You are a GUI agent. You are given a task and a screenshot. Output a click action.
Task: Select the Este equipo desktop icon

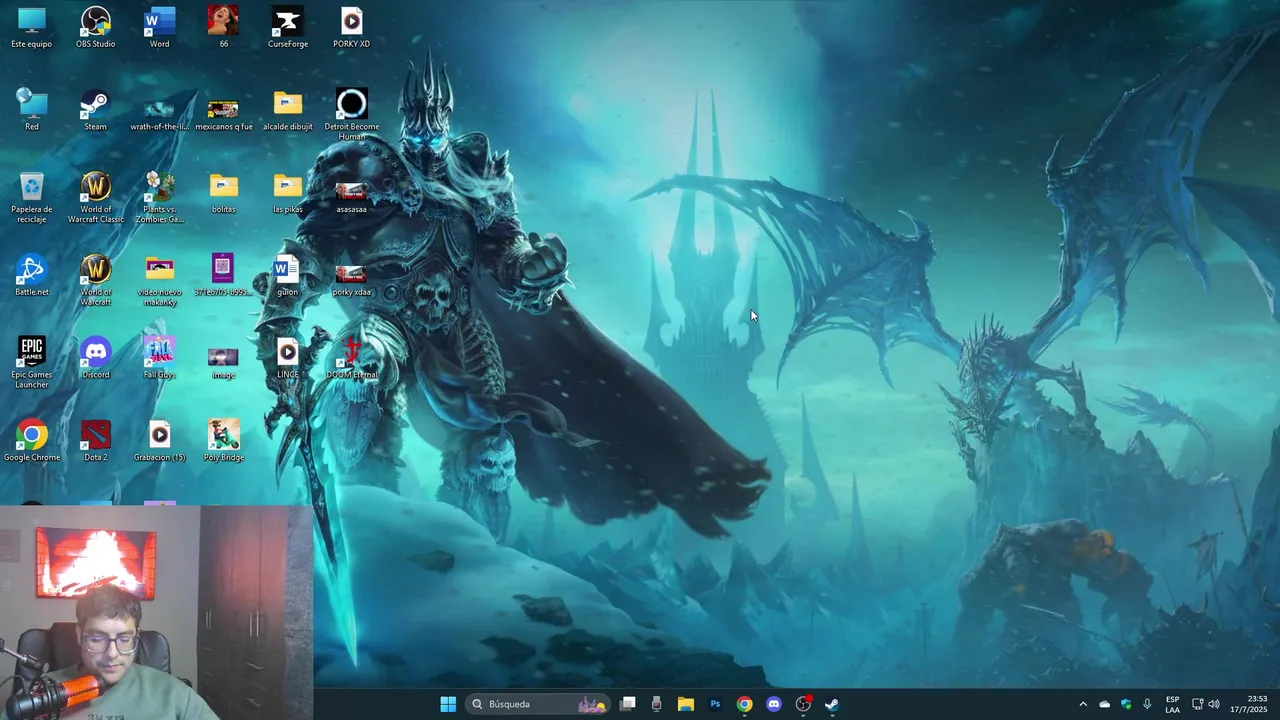[x=32, y=28]
